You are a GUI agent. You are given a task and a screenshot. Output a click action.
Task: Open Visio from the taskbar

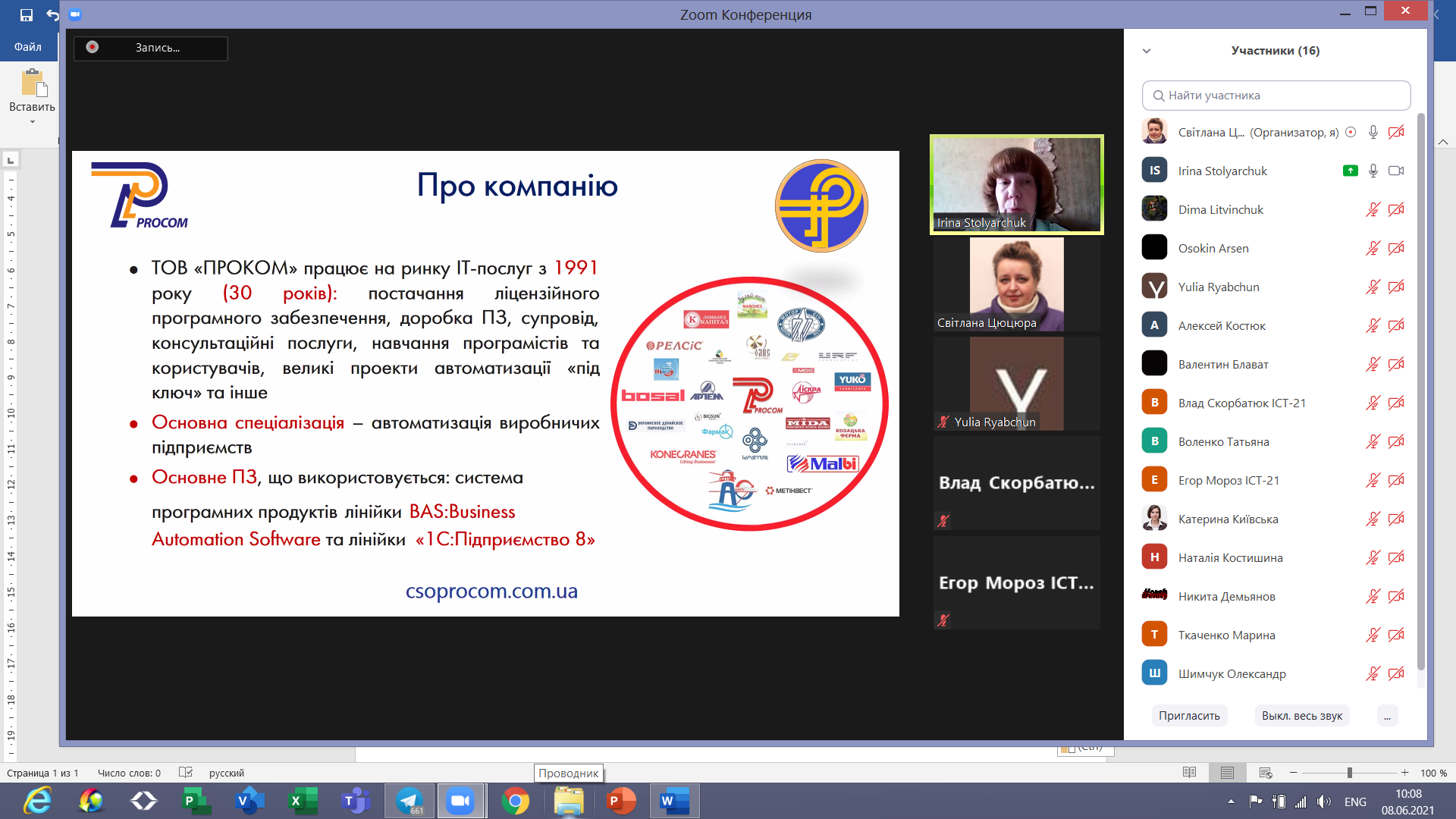(250, 801)
